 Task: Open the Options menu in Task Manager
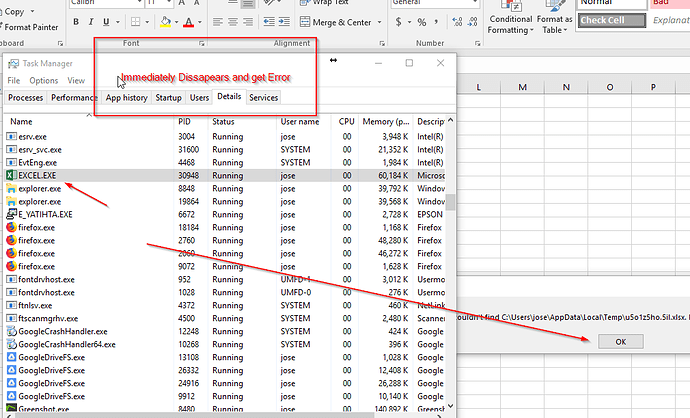pos(44,81)
